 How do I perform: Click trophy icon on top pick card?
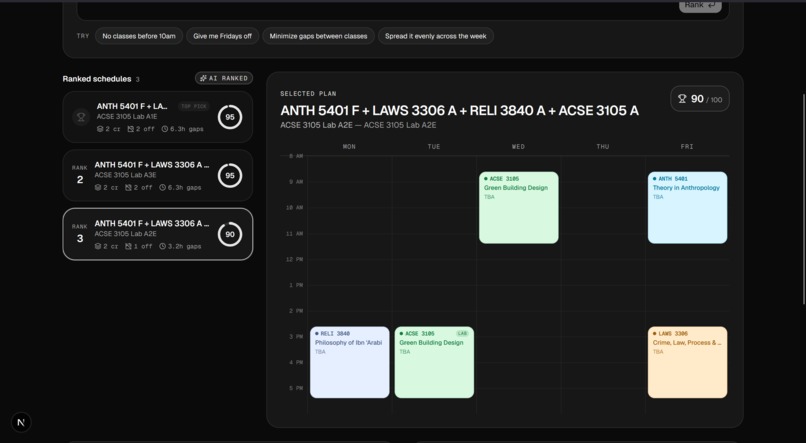pyautogui.click(x=80, y=117)
